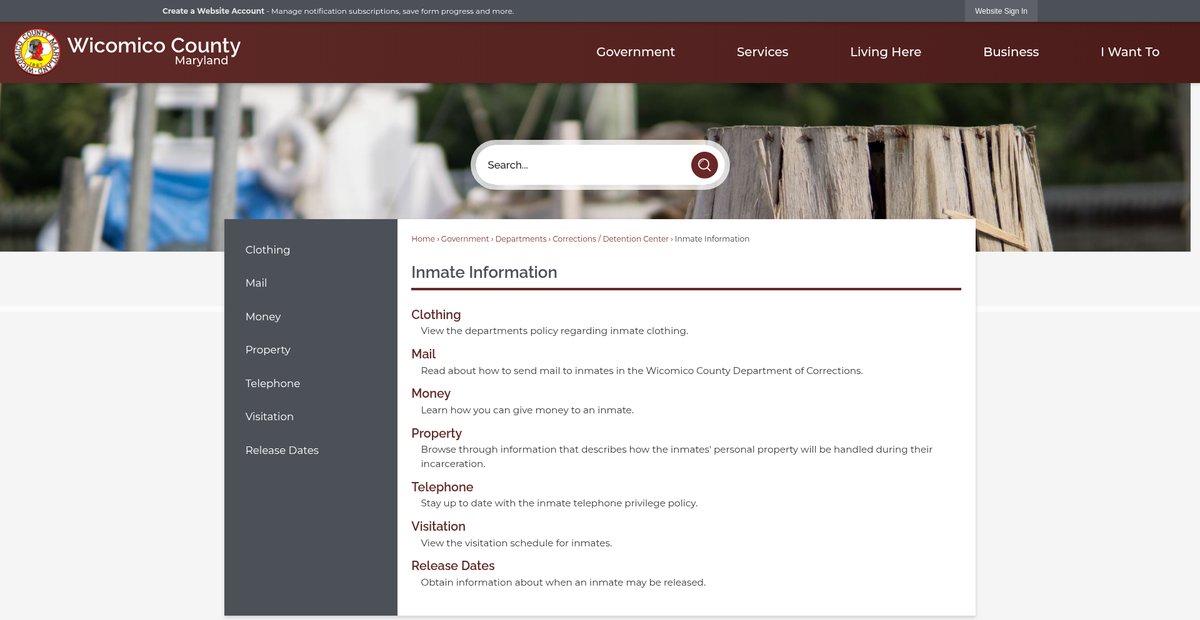Open the Visitation heading link in content
This screenshot has height=620, width=1200.
[x=439, y=527]
